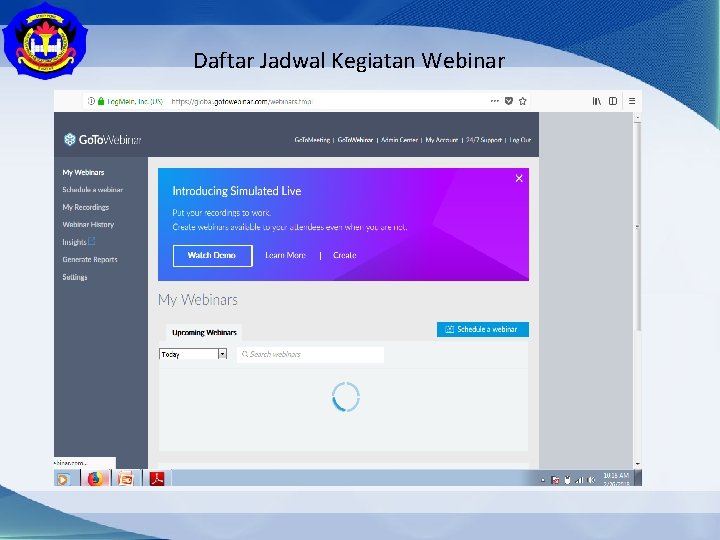Click the page vertical scrollbar thumb
This screenshot has width=720, height=540.
tap(637, 226)
